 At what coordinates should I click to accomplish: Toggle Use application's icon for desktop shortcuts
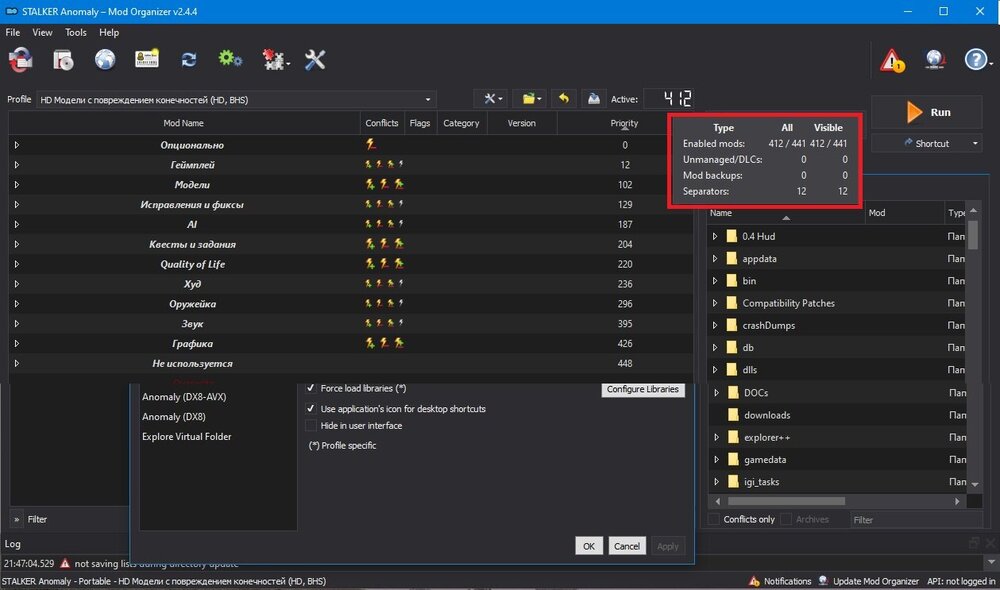click(311, 409)
